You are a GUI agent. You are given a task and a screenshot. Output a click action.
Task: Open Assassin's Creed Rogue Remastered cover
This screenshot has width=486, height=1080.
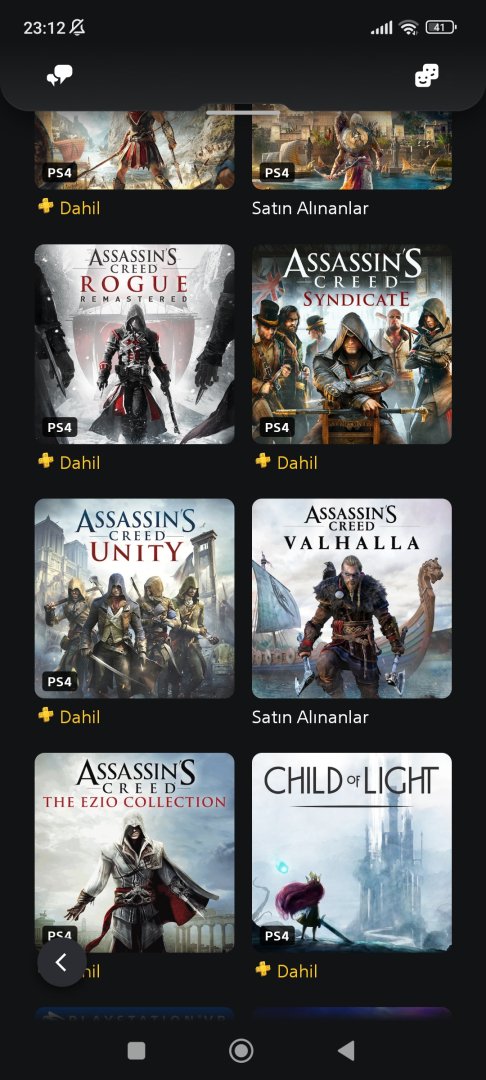135,344
